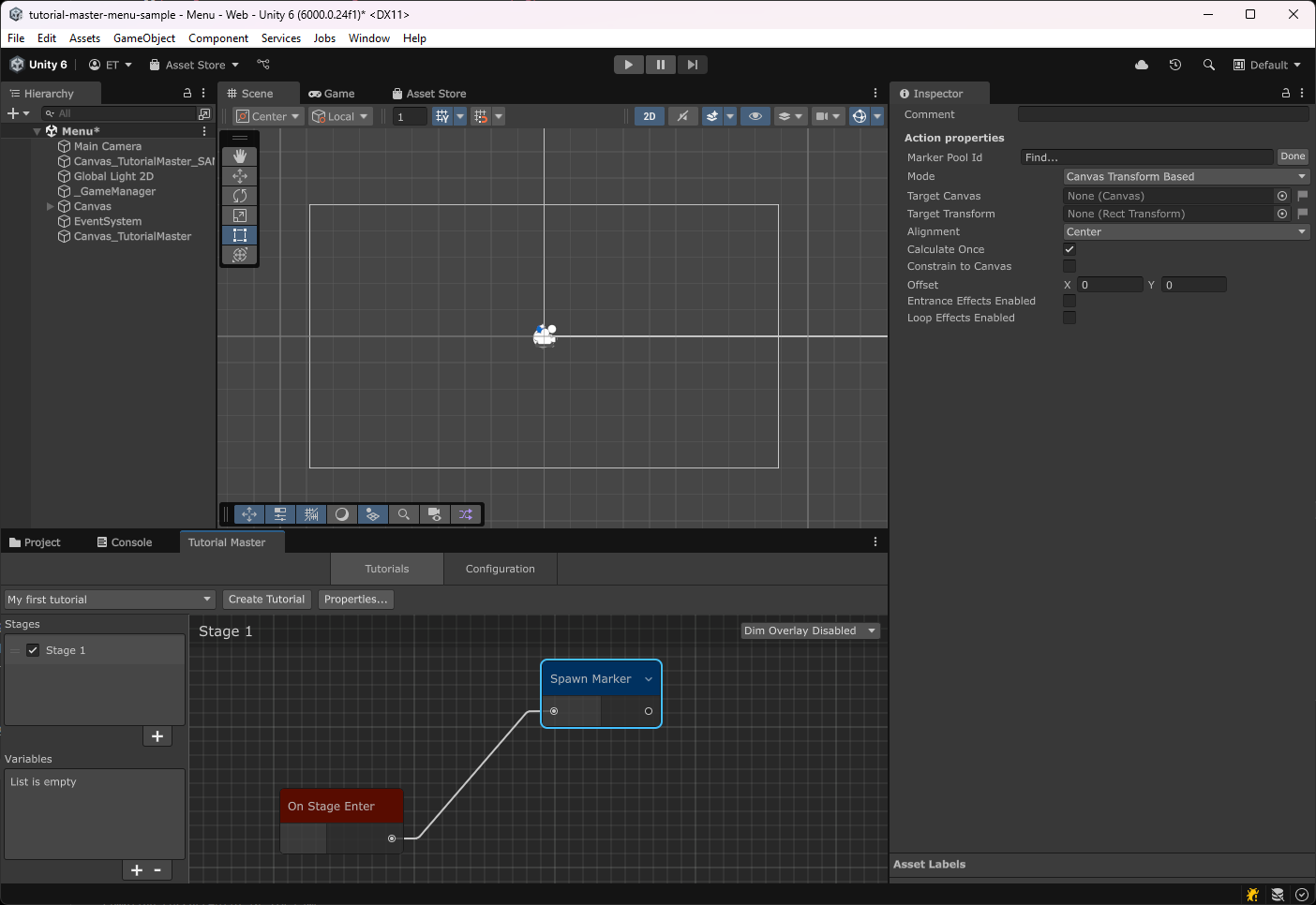Uncheck the Calculate Once checkbox
The image size is (1316, 905).
[x=1069, y=249]
